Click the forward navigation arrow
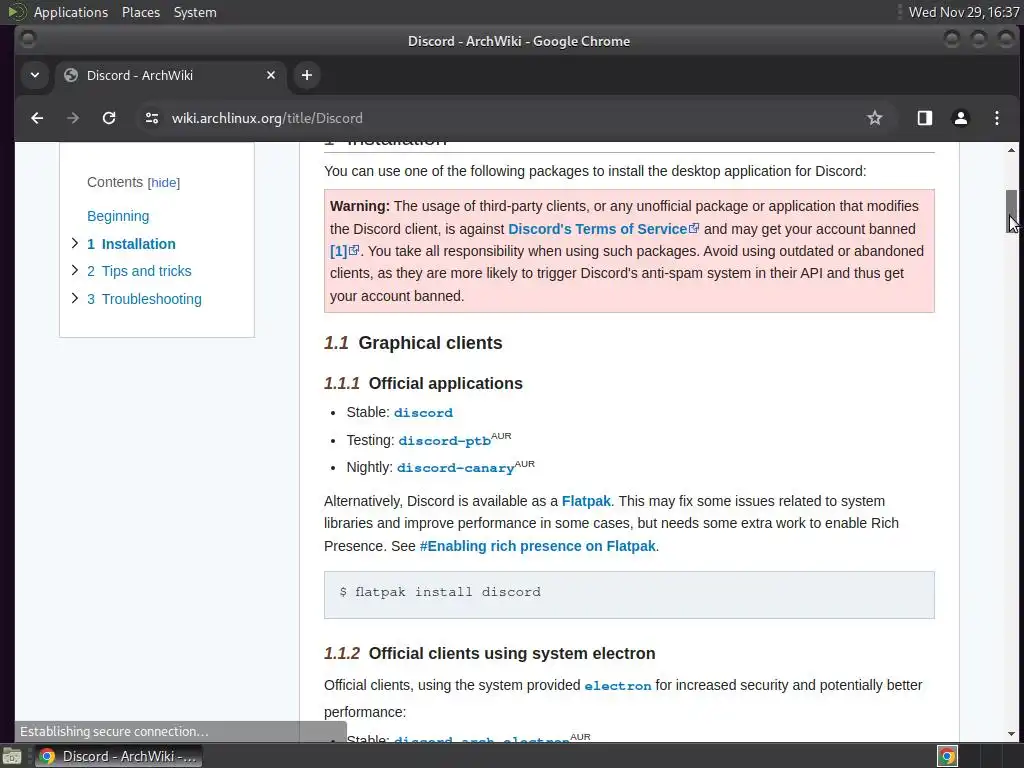 point(73,118)
